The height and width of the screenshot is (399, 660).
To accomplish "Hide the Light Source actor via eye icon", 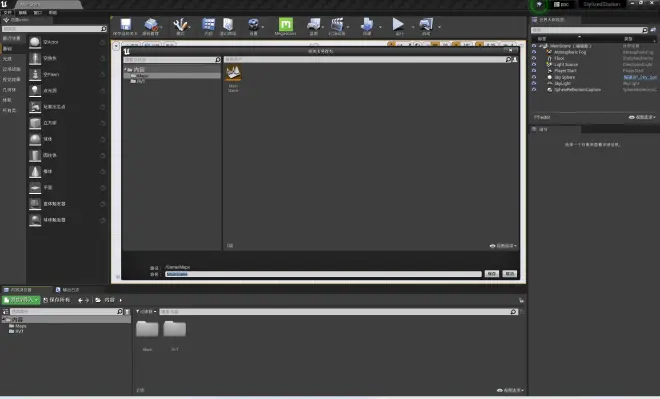I will (534, 64).
